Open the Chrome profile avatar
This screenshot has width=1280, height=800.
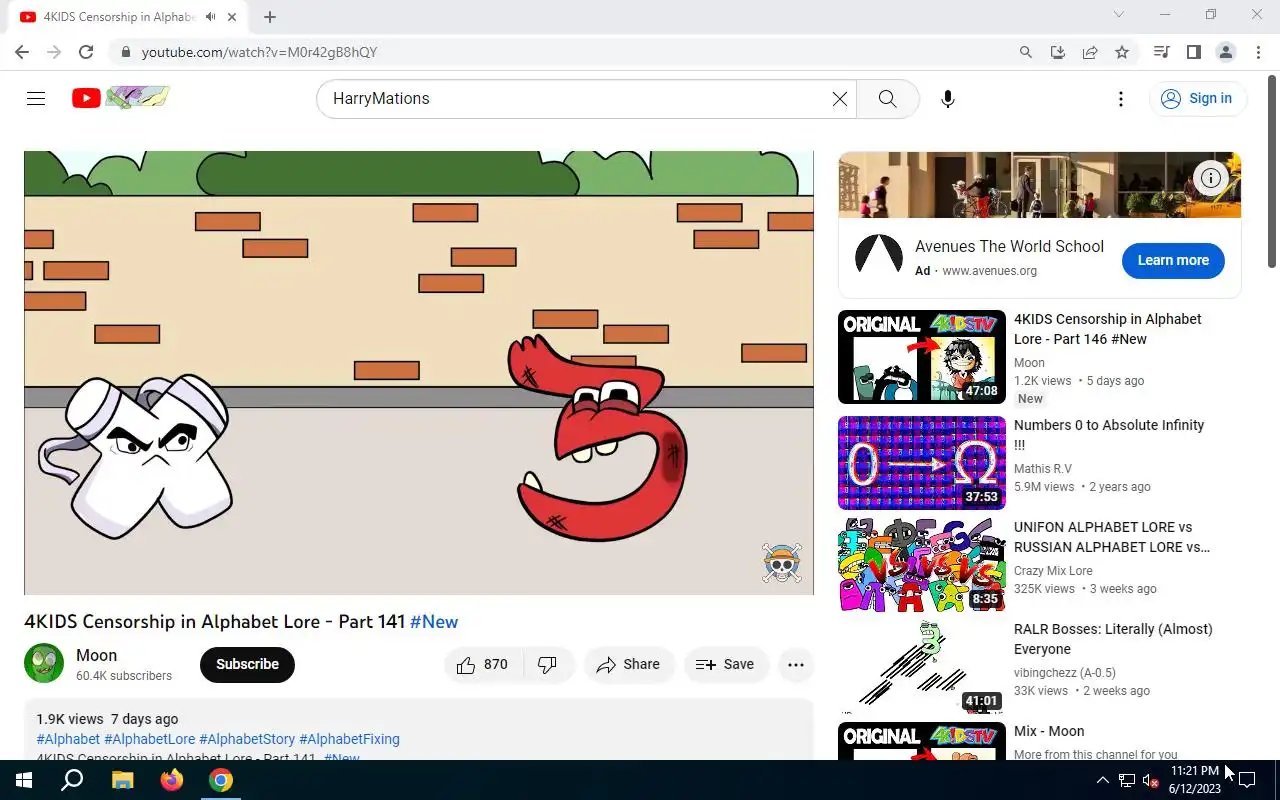(x=1225, y=52)
